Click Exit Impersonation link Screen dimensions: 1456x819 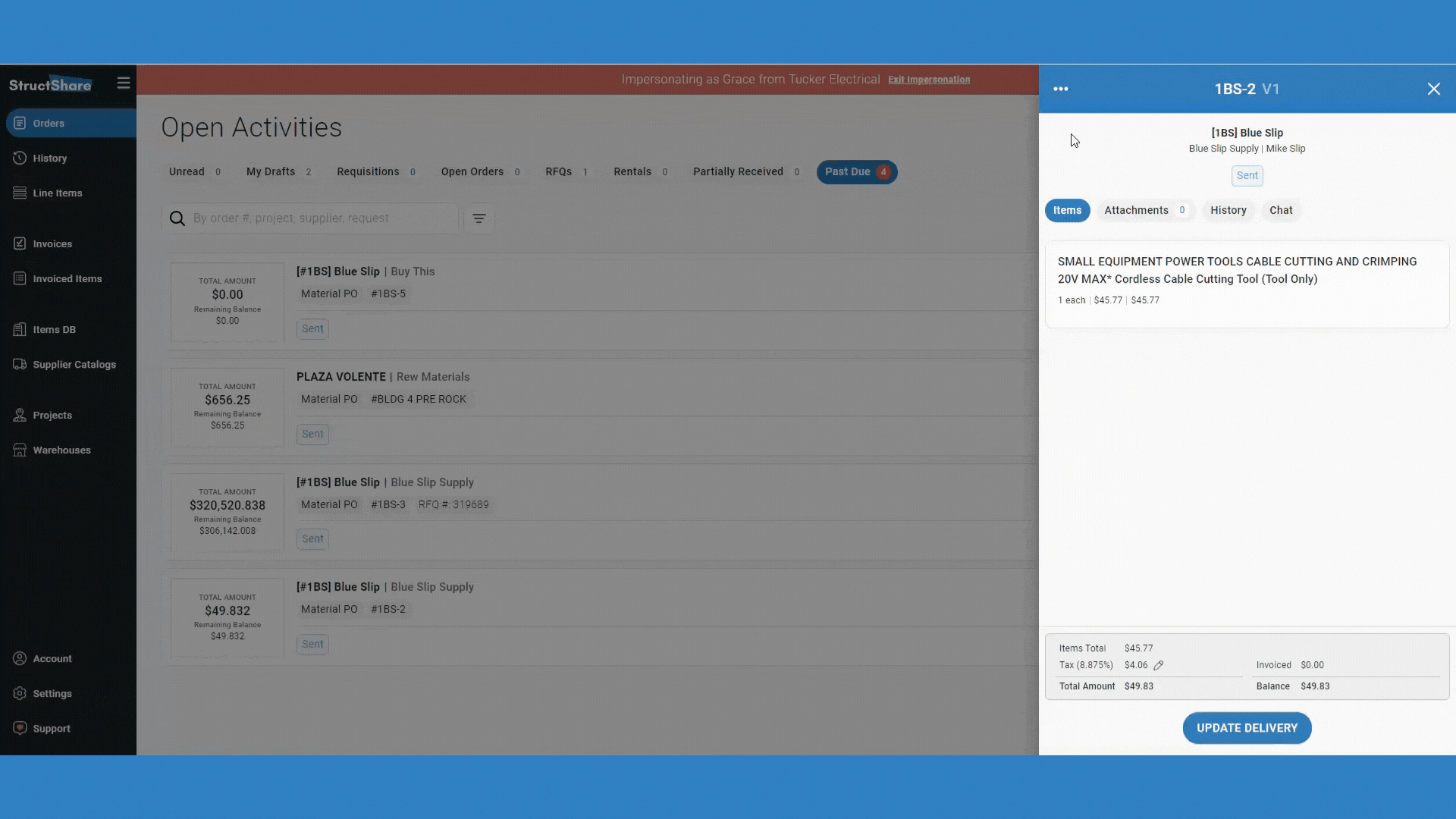pos(928,80)
